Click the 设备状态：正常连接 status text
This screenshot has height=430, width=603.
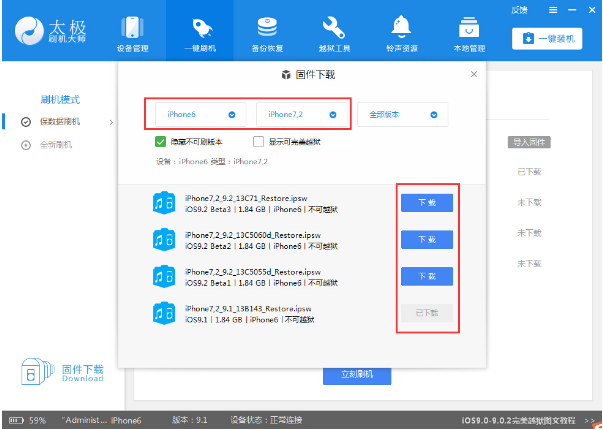click(x=266, y=420)
